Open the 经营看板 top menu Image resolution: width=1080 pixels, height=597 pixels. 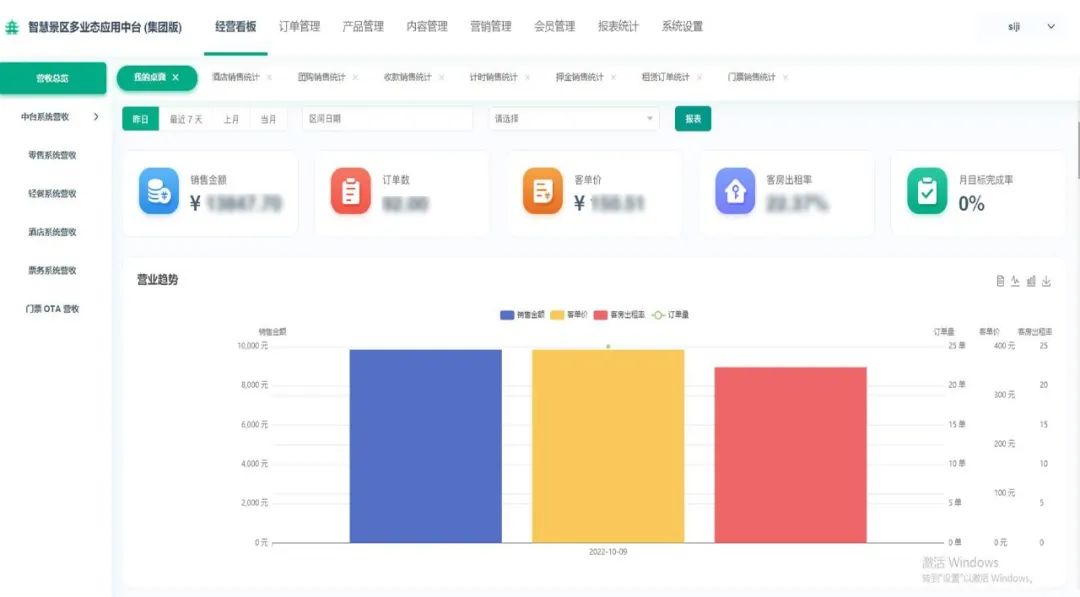click(236, 27)
